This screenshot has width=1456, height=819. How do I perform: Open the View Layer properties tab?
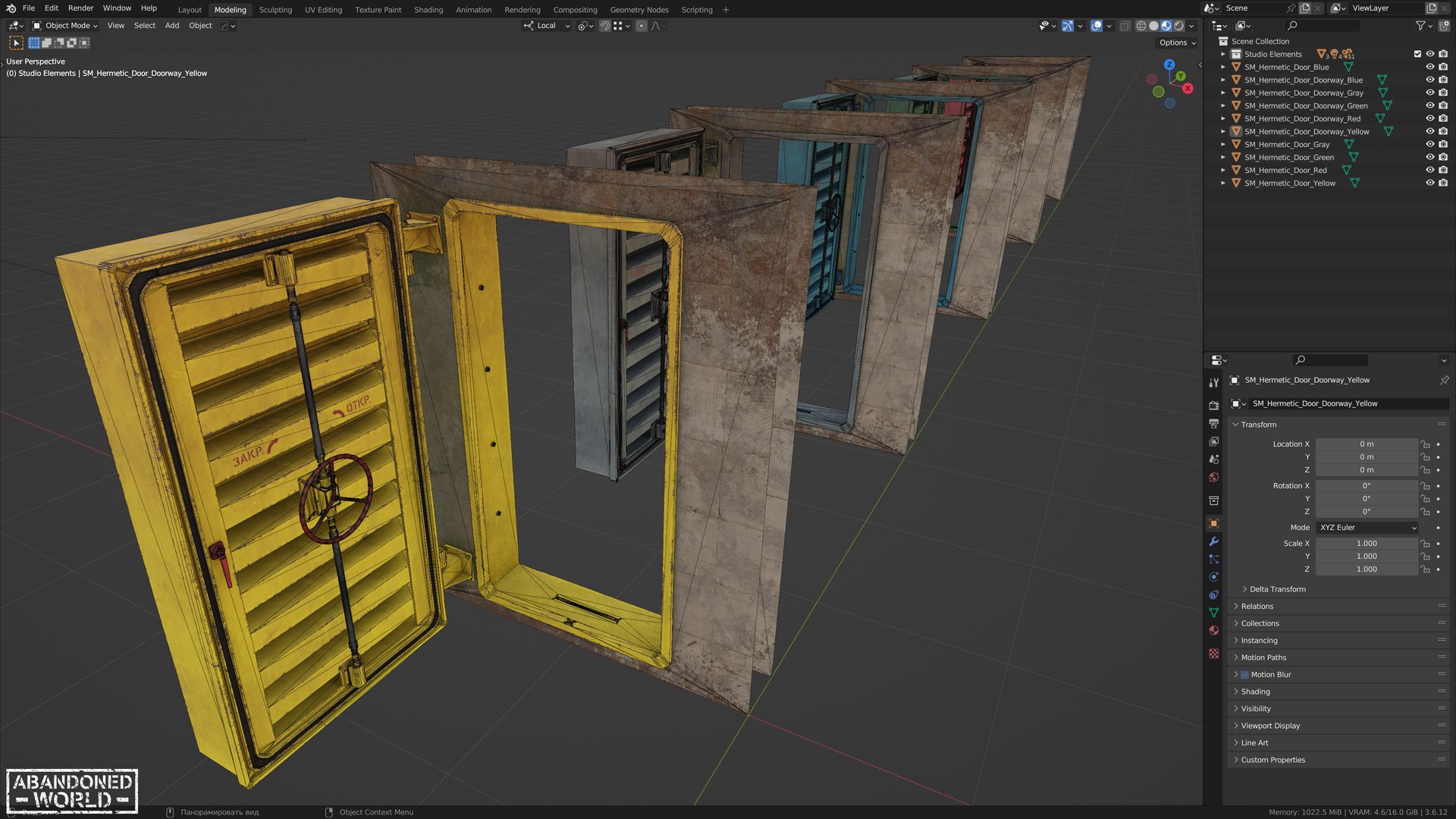point(1213,441)
